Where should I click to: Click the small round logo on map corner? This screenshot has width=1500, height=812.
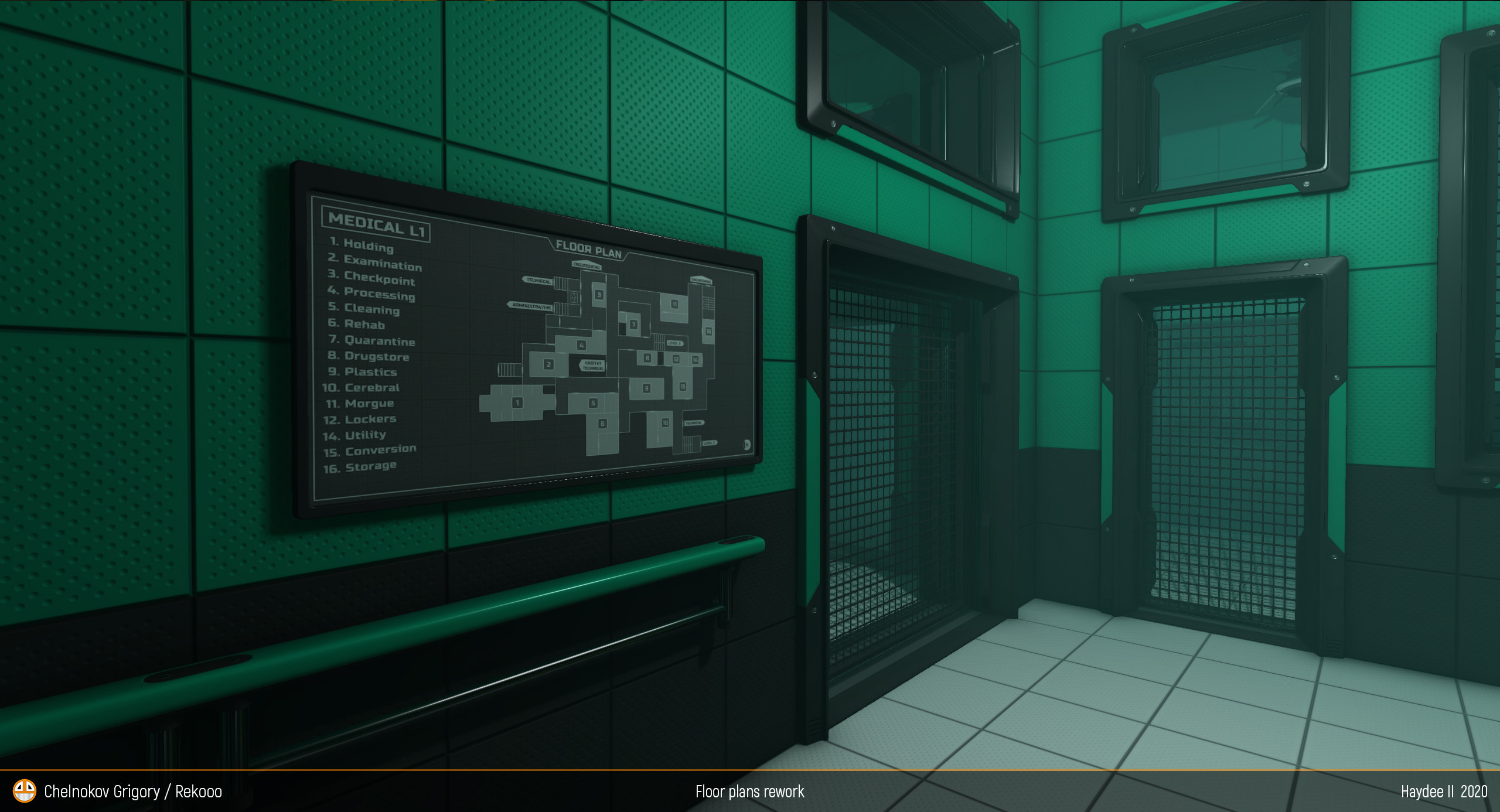746,445
